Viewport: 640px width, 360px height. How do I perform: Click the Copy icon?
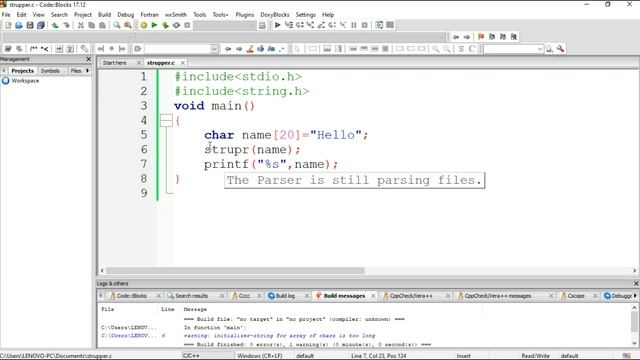[x=92, y=25]
